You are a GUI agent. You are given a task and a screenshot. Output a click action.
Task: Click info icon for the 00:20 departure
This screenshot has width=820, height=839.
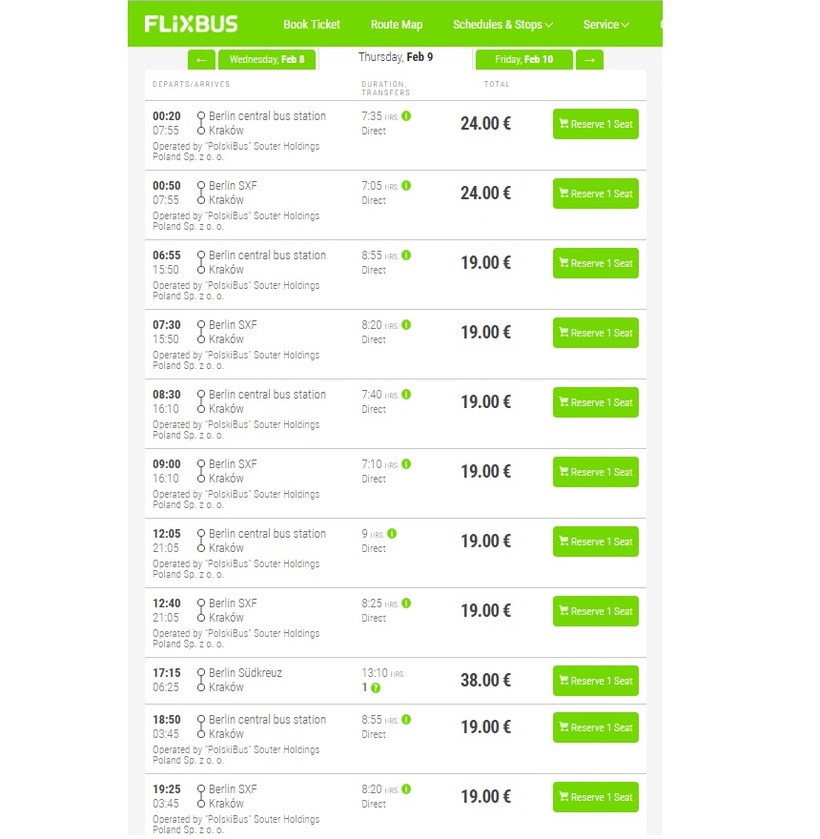pyautogui.click(x=407, y=116)
